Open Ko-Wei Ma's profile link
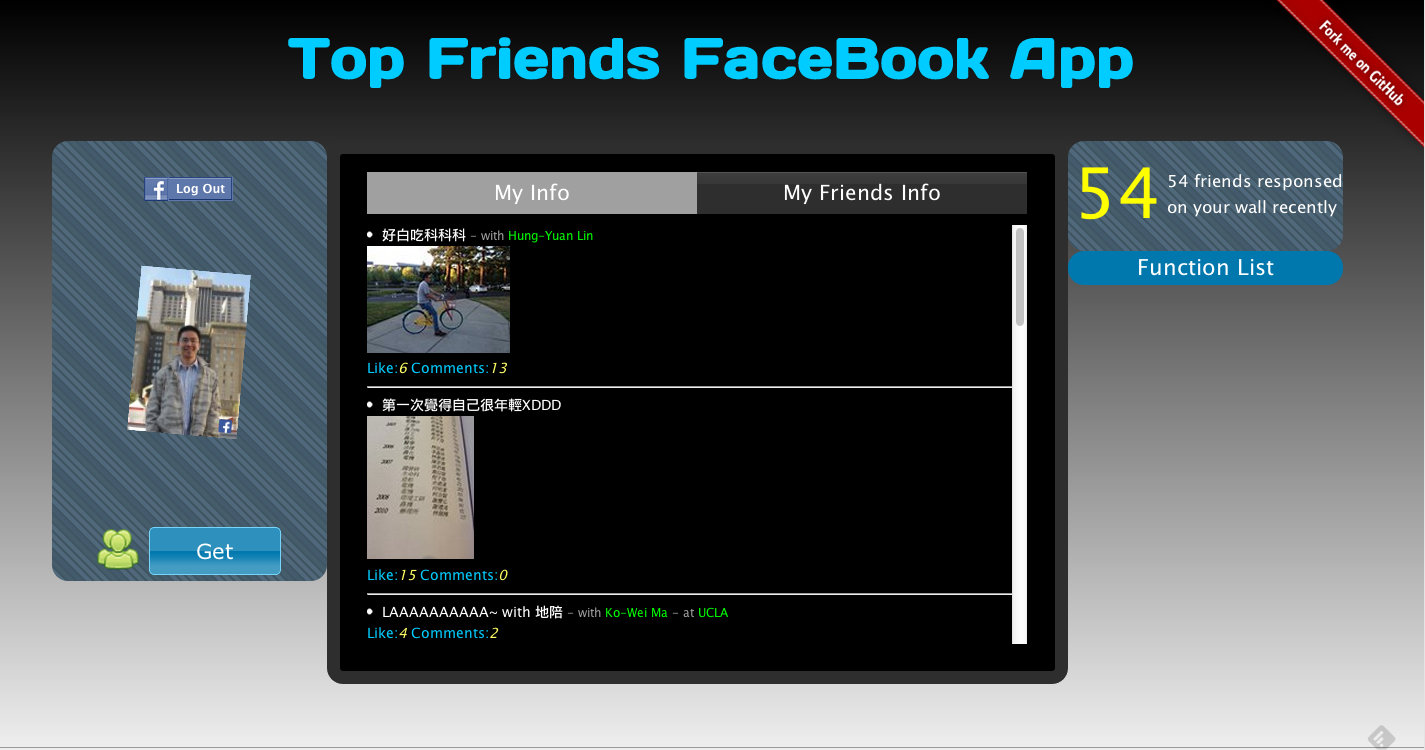This screenshot has height=750, width=1425. tap(636, 613)
